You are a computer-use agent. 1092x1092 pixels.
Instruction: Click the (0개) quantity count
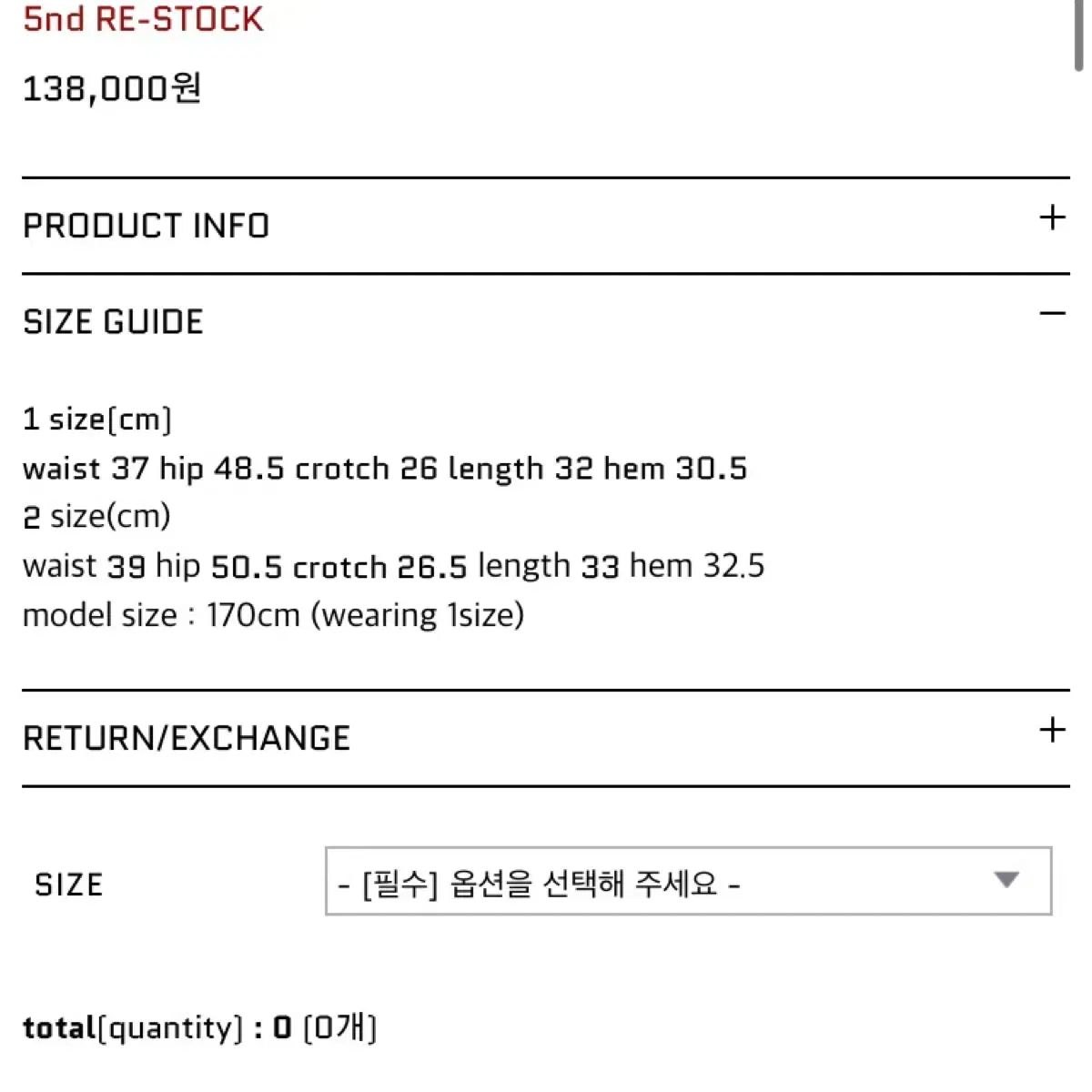coord(339,1028)
